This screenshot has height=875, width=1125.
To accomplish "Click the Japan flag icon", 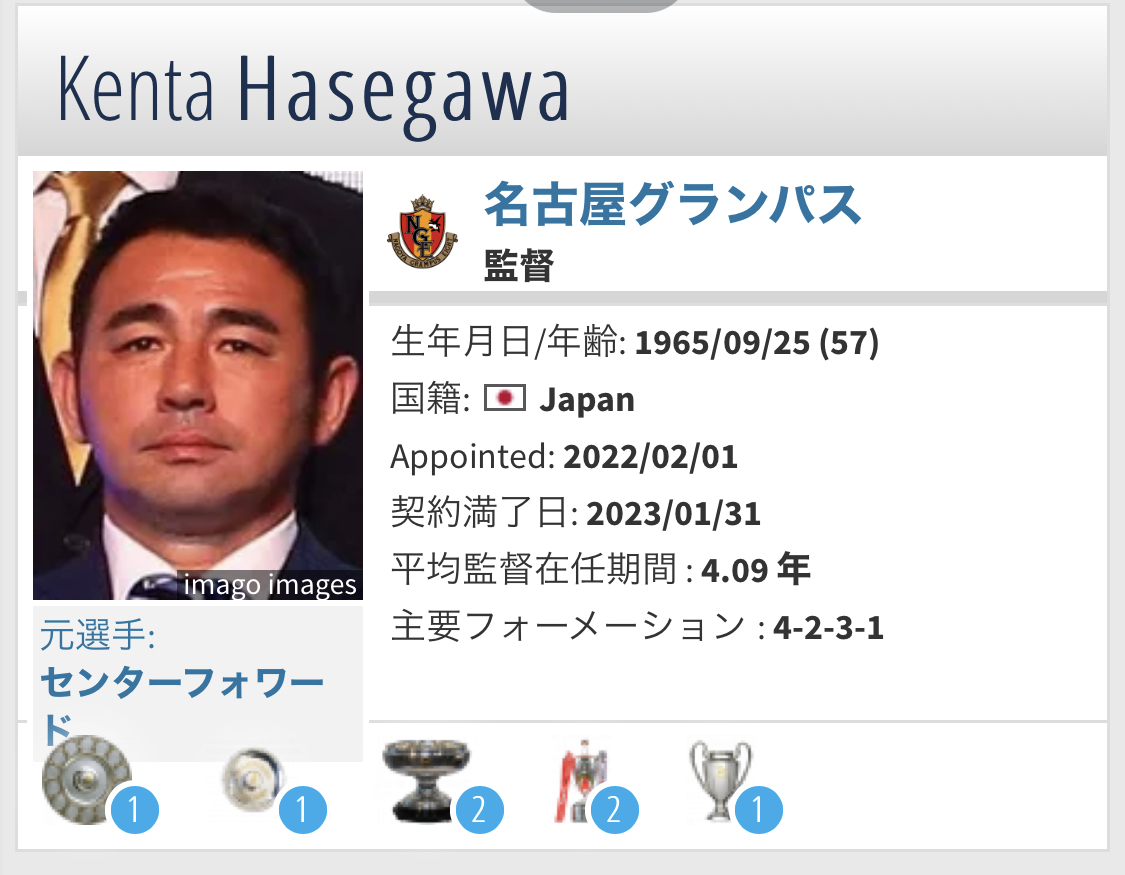I will tap(504, 398).
